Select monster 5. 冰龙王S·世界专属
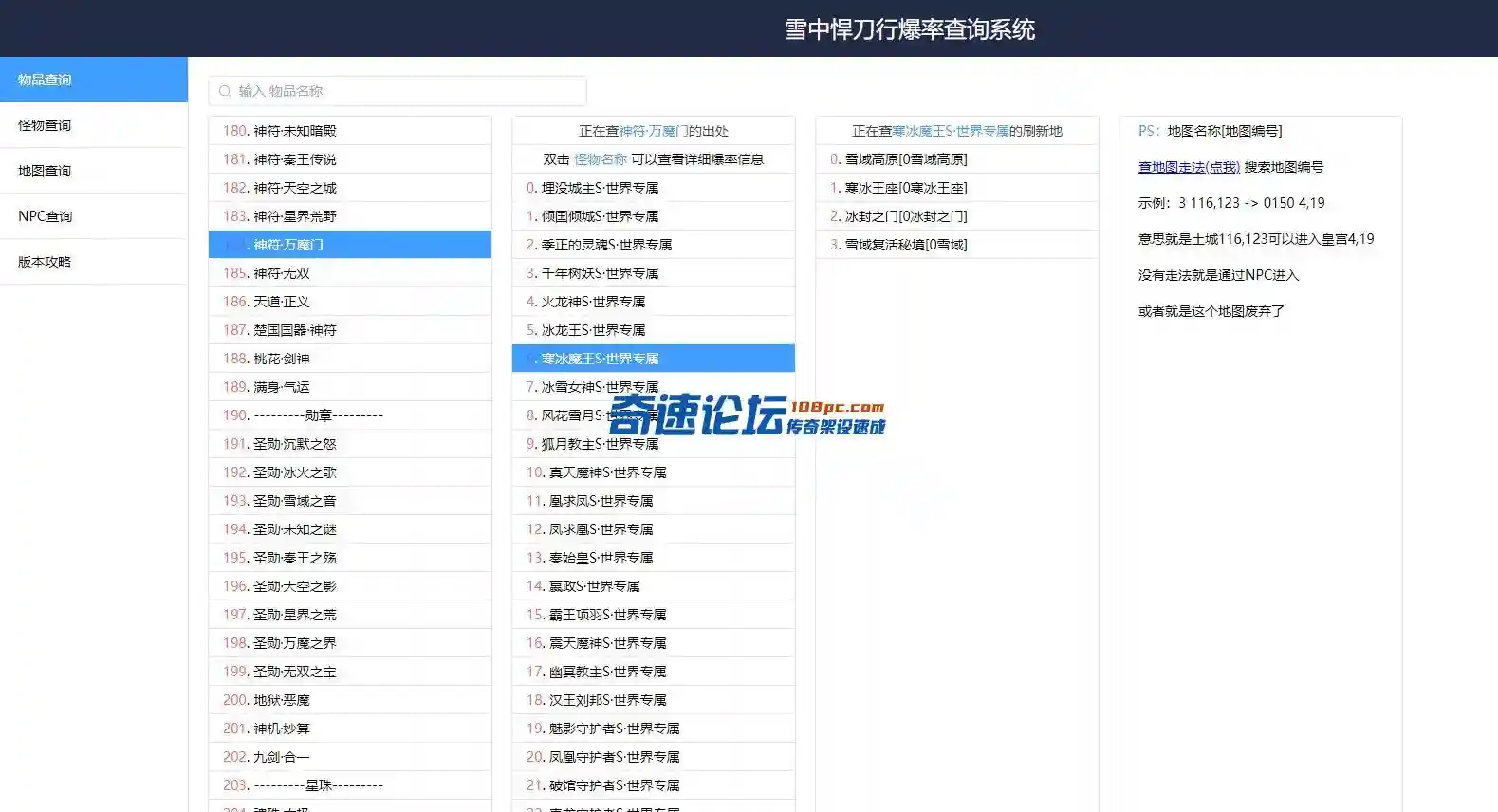 point(654,330)
